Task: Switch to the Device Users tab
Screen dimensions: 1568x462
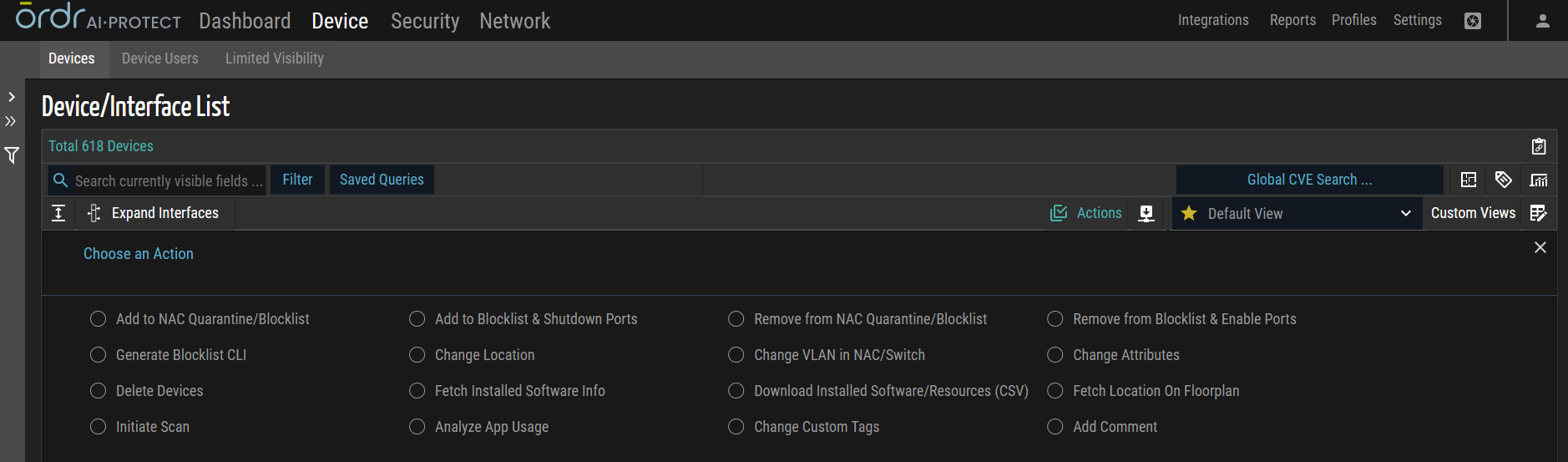Action: (x=160, y=58)
